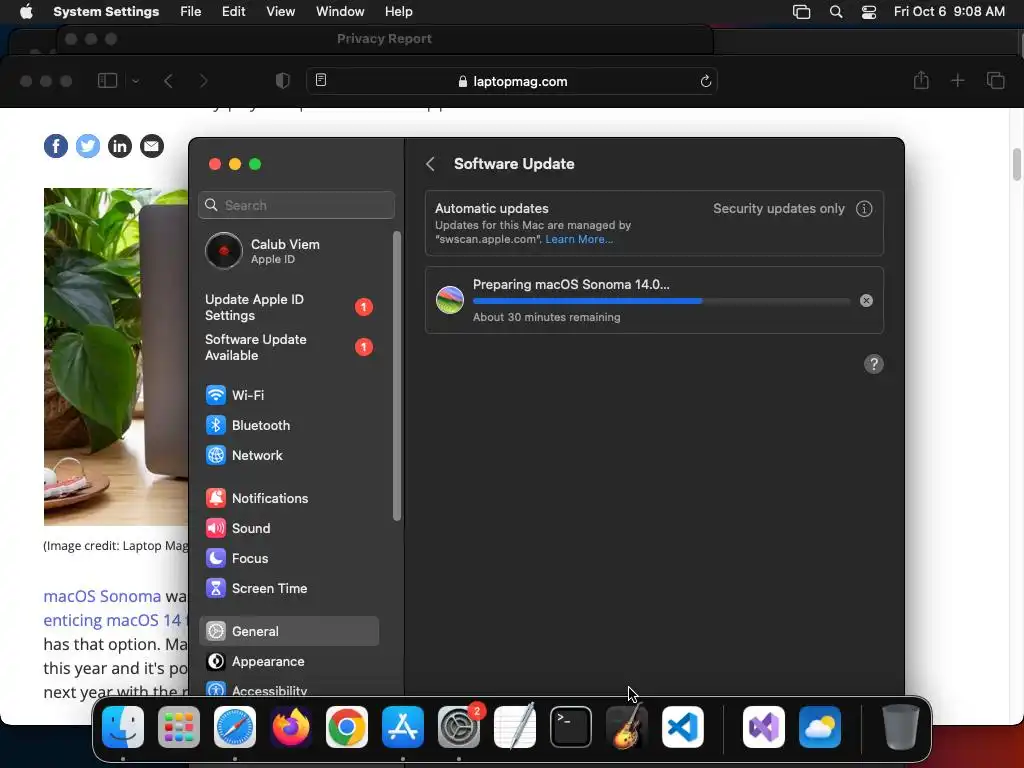This screenshot has width=1024, height=768.
Task: Click the update progress bar
Action: pyautogui.click(x=662, y=301)
